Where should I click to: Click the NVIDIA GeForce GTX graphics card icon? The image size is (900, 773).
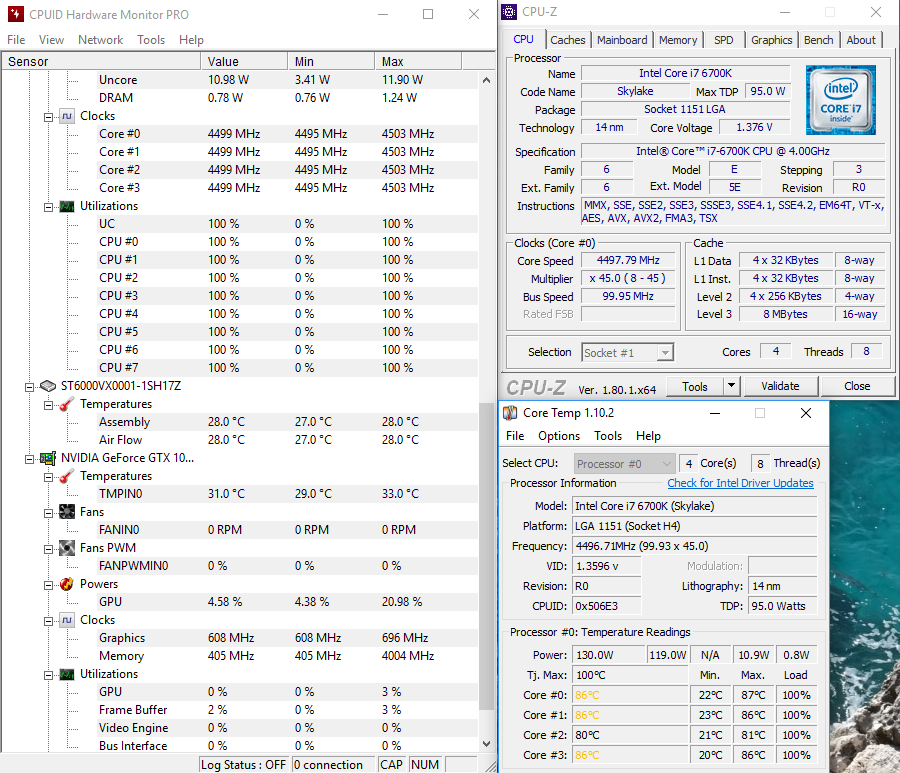pyautogui.click(x=48, y=458)
